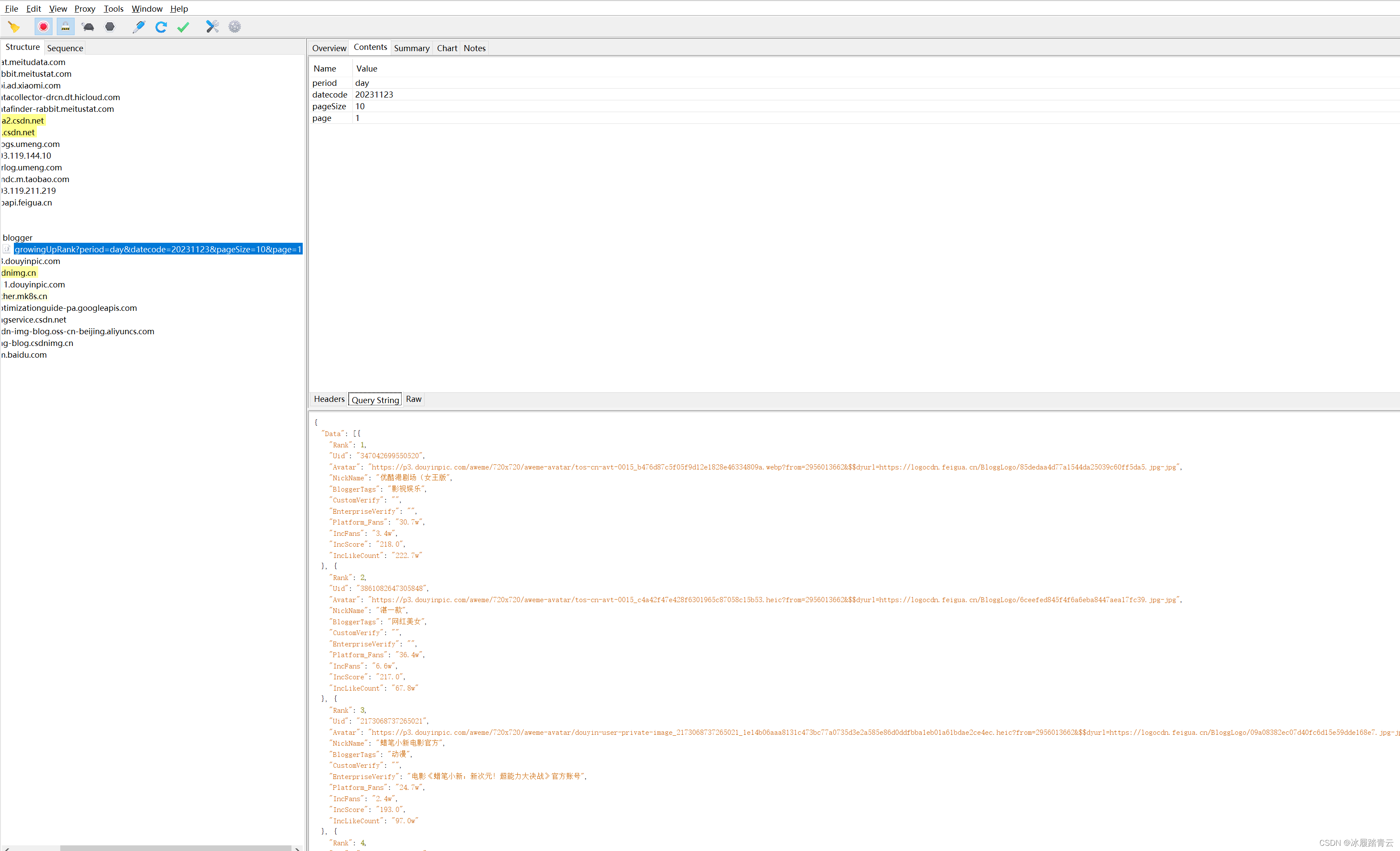Image resolution: width=1400 pixels, height=851 pixels.
Task: Click the cancel/block icon in toolbar
Action: (x=110, y=27)
